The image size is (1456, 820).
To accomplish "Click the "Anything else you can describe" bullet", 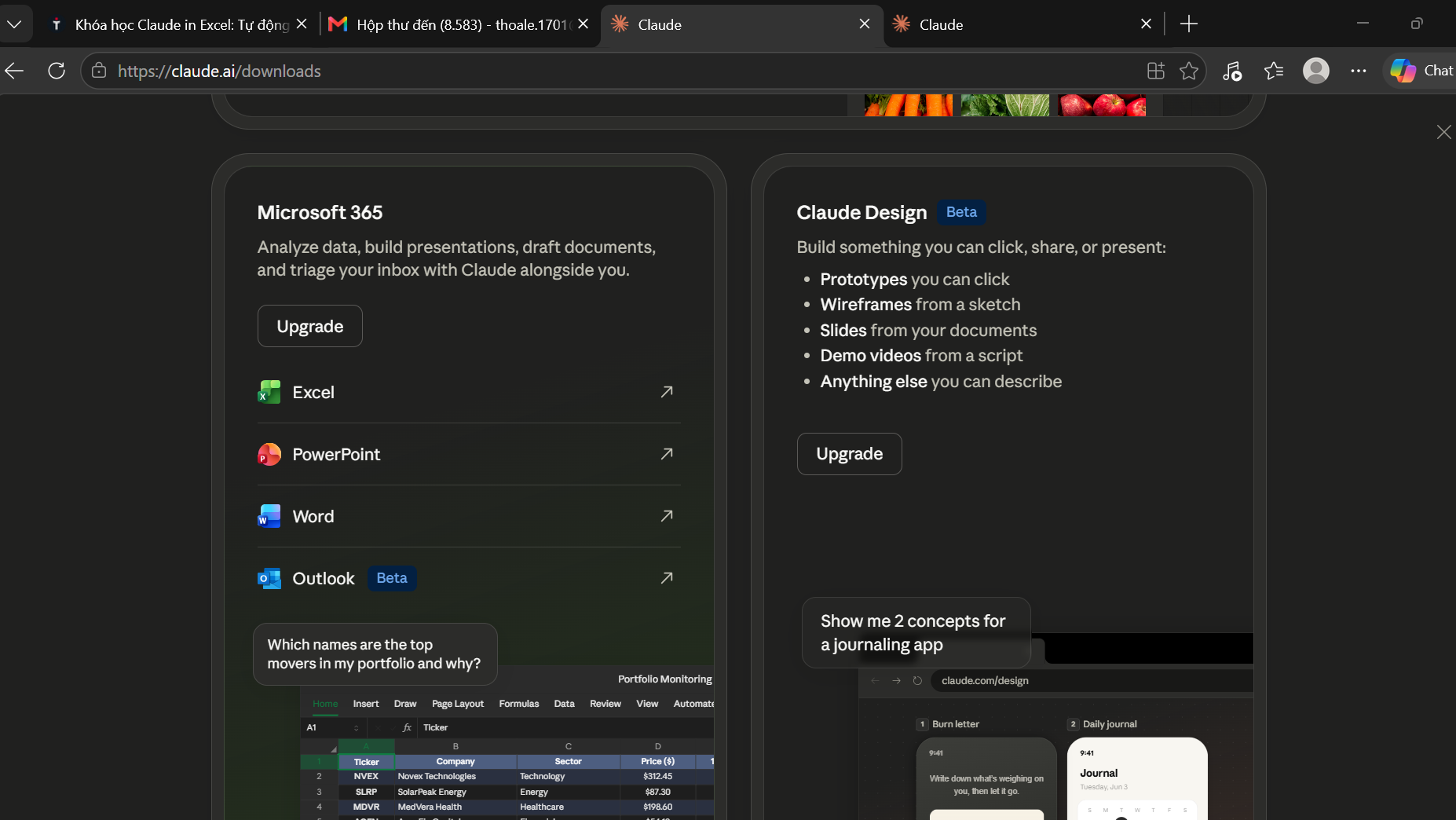I will click(x=941, y=381).
